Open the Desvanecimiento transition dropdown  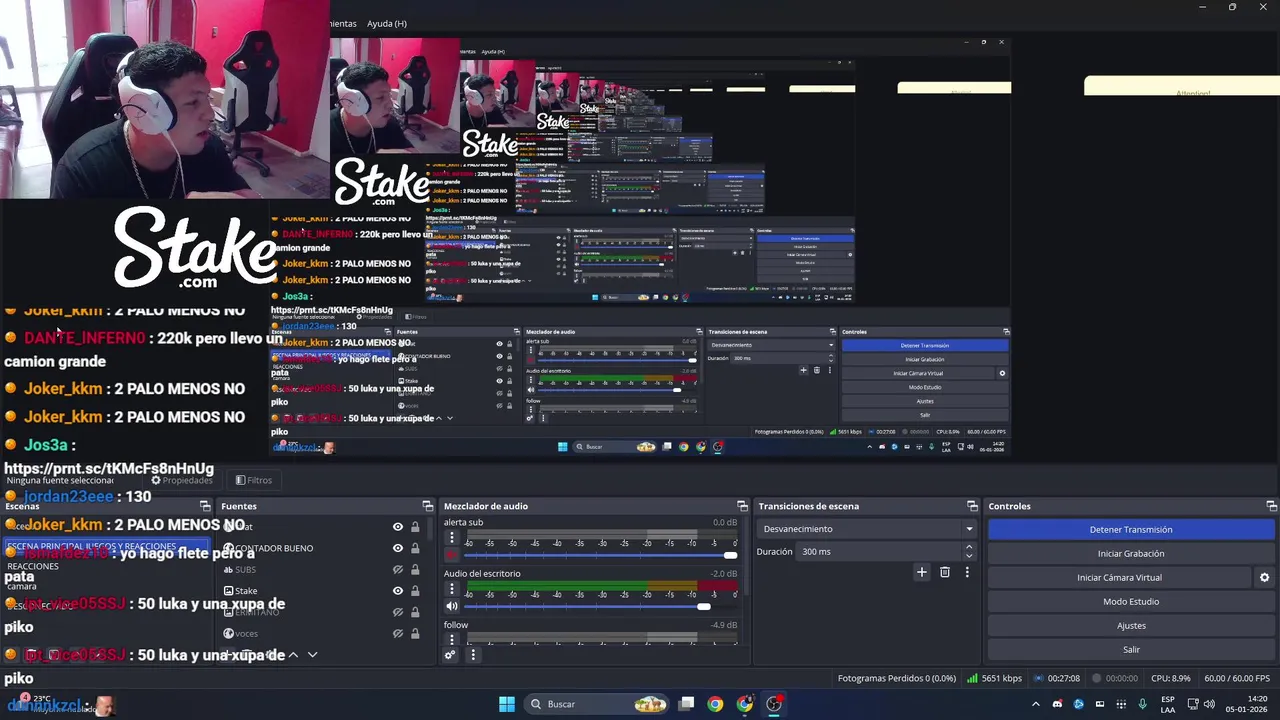click(x=867, y=529)
